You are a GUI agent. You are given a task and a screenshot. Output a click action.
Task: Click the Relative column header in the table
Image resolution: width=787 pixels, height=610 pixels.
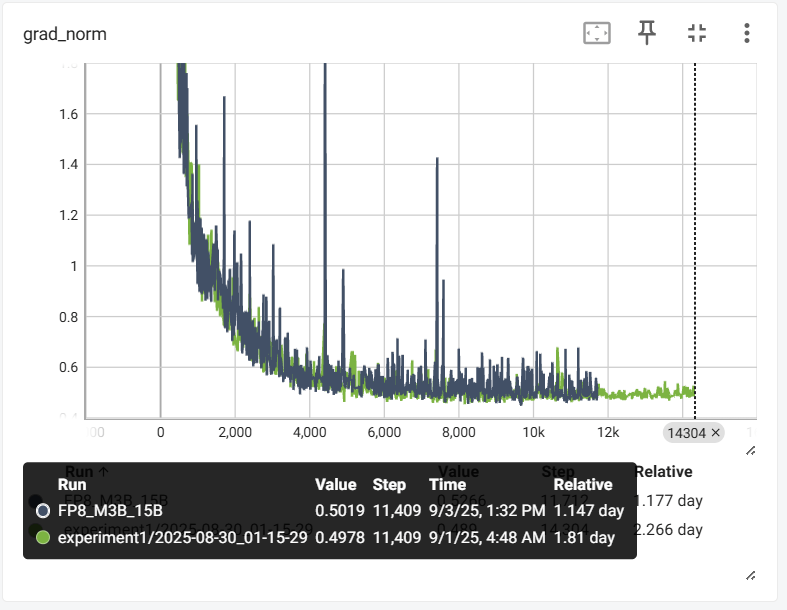[664, 471]
